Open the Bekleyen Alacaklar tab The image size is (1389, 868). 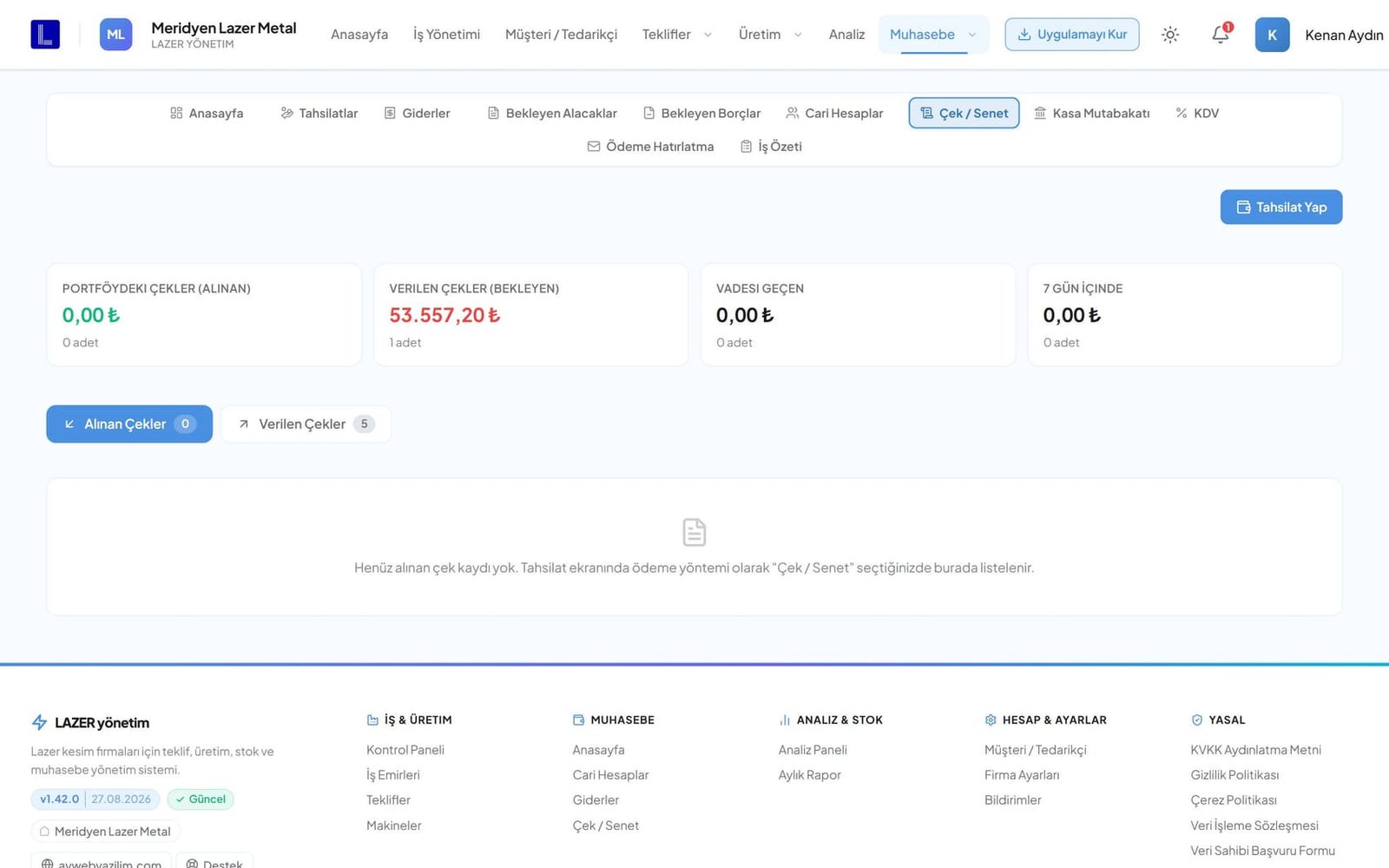click(552, 113)
